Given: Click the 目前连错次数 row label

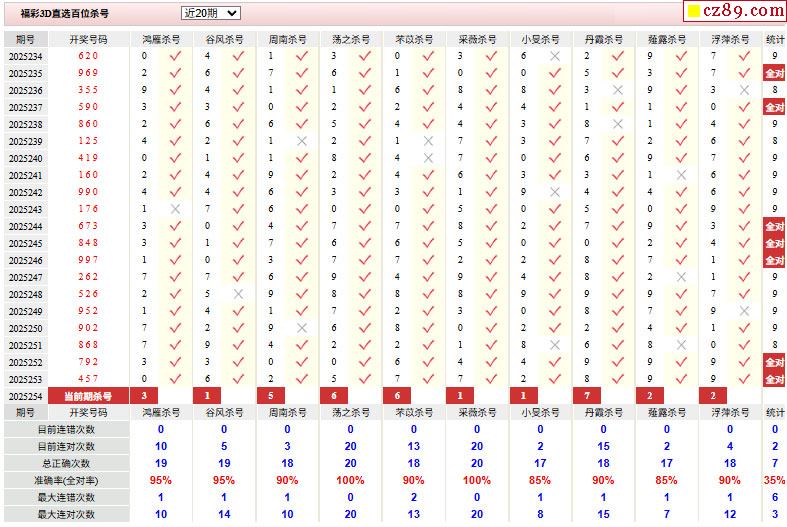Looking at the screenshot, I should (x=66, y=430).
